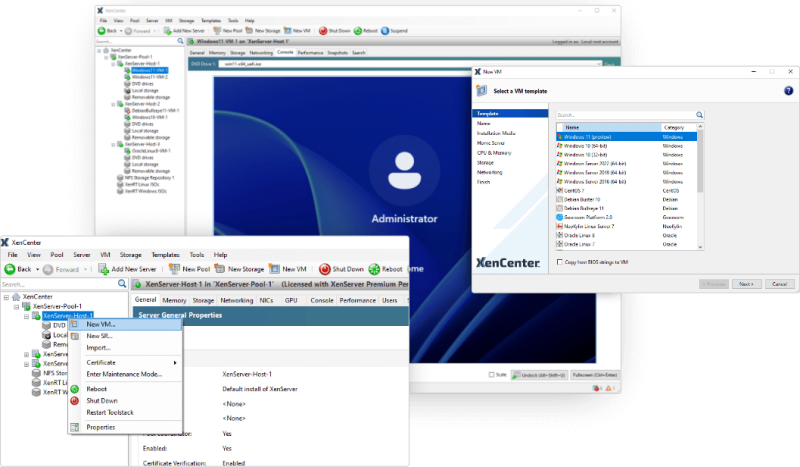This screenshot has height=467, width=800.
Task: Click red Shut Down toolbar icon in front XenCenter window
Action: 324,269
